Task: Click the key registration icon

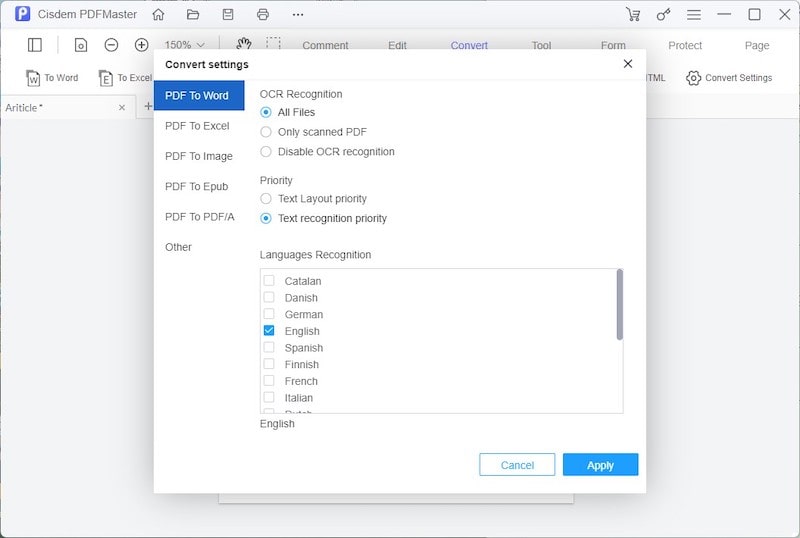Action: pyautogui.click(x=663, y=15)
